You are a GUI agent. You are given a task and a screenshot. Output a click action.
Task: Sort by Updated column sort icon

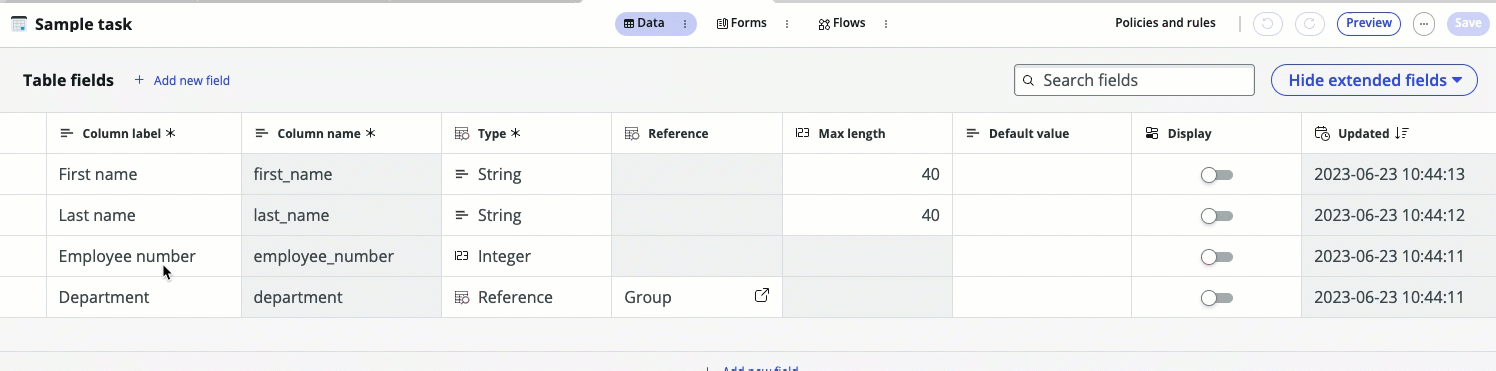(1402, 133)
